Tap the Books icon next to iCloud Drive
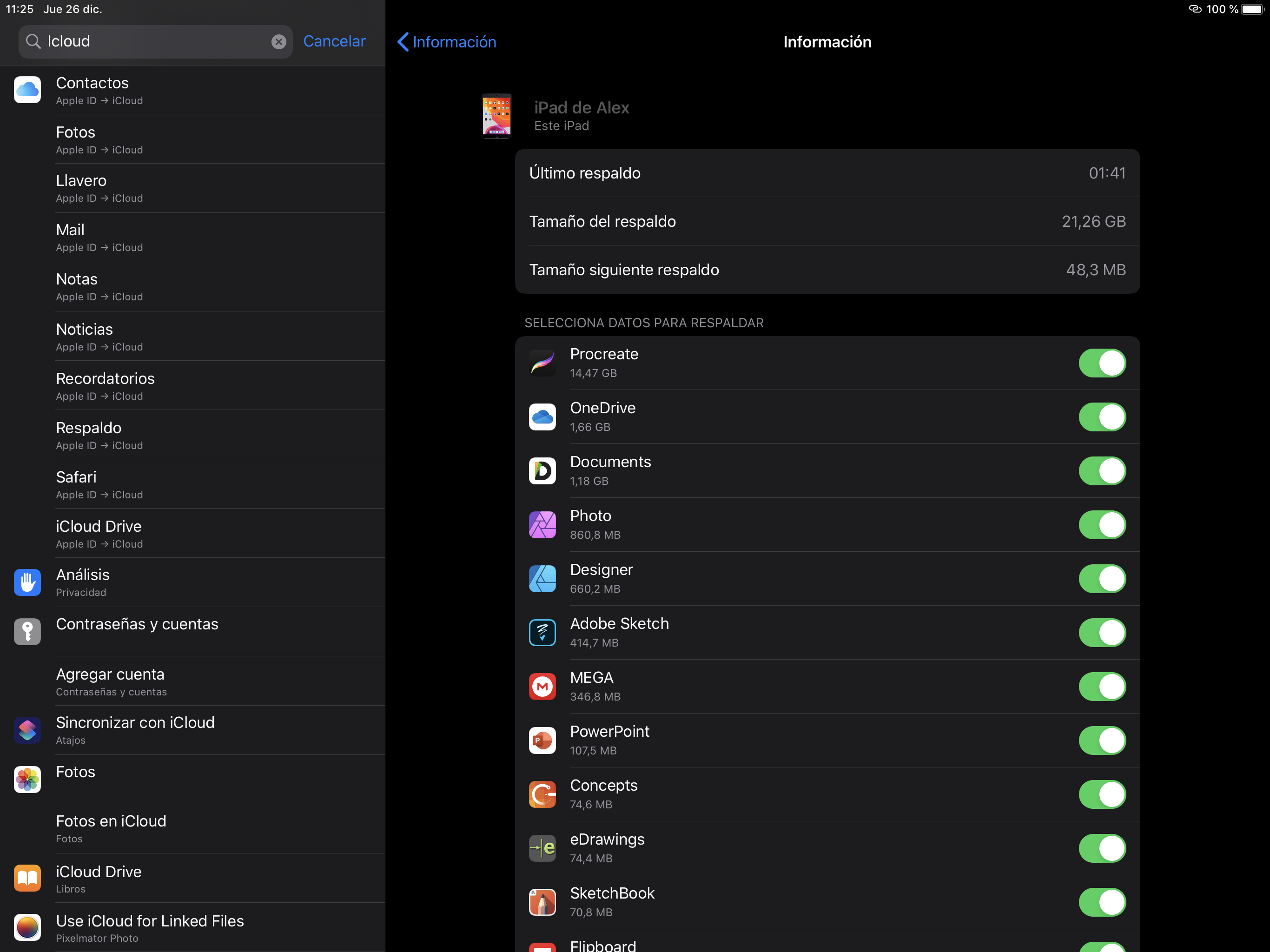The height and width of the screenshot is (952, 1270). (x=27, y=878)
